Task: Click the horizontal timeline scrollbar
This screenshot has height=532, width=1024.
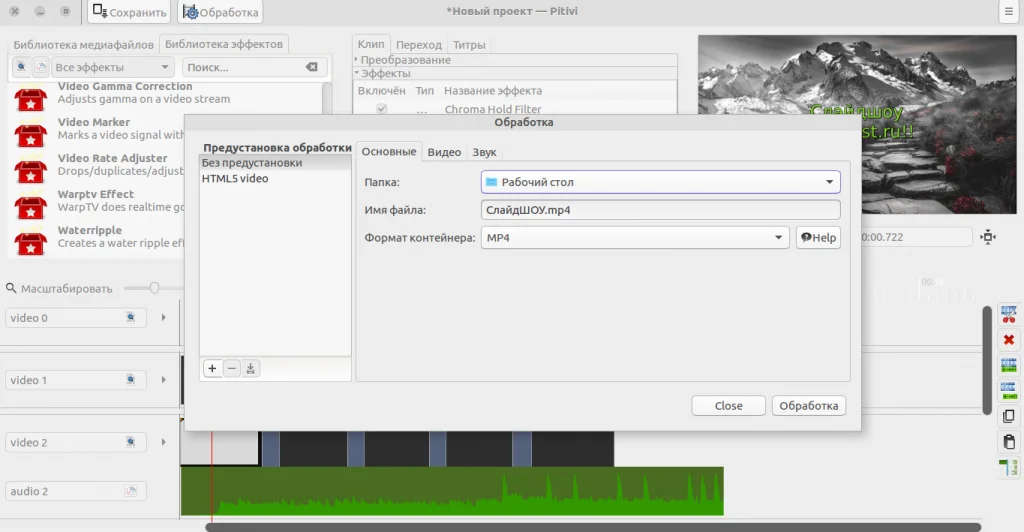Action: pyautogui.click(x=593, y=527)
